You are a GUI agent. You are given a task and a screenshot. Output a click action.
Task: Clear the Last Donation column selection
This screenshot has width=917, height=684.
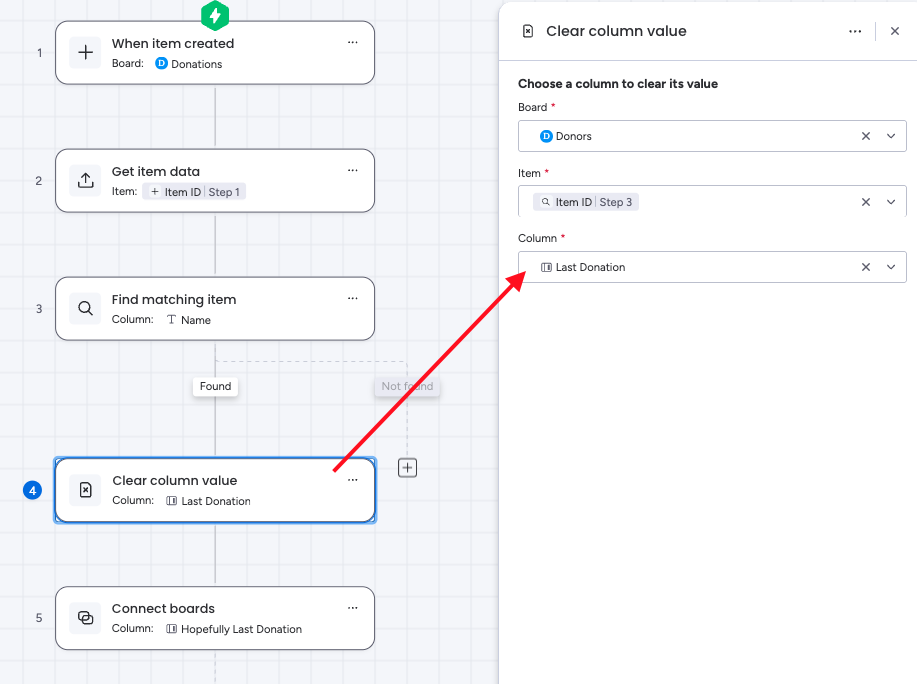[866, 267]
